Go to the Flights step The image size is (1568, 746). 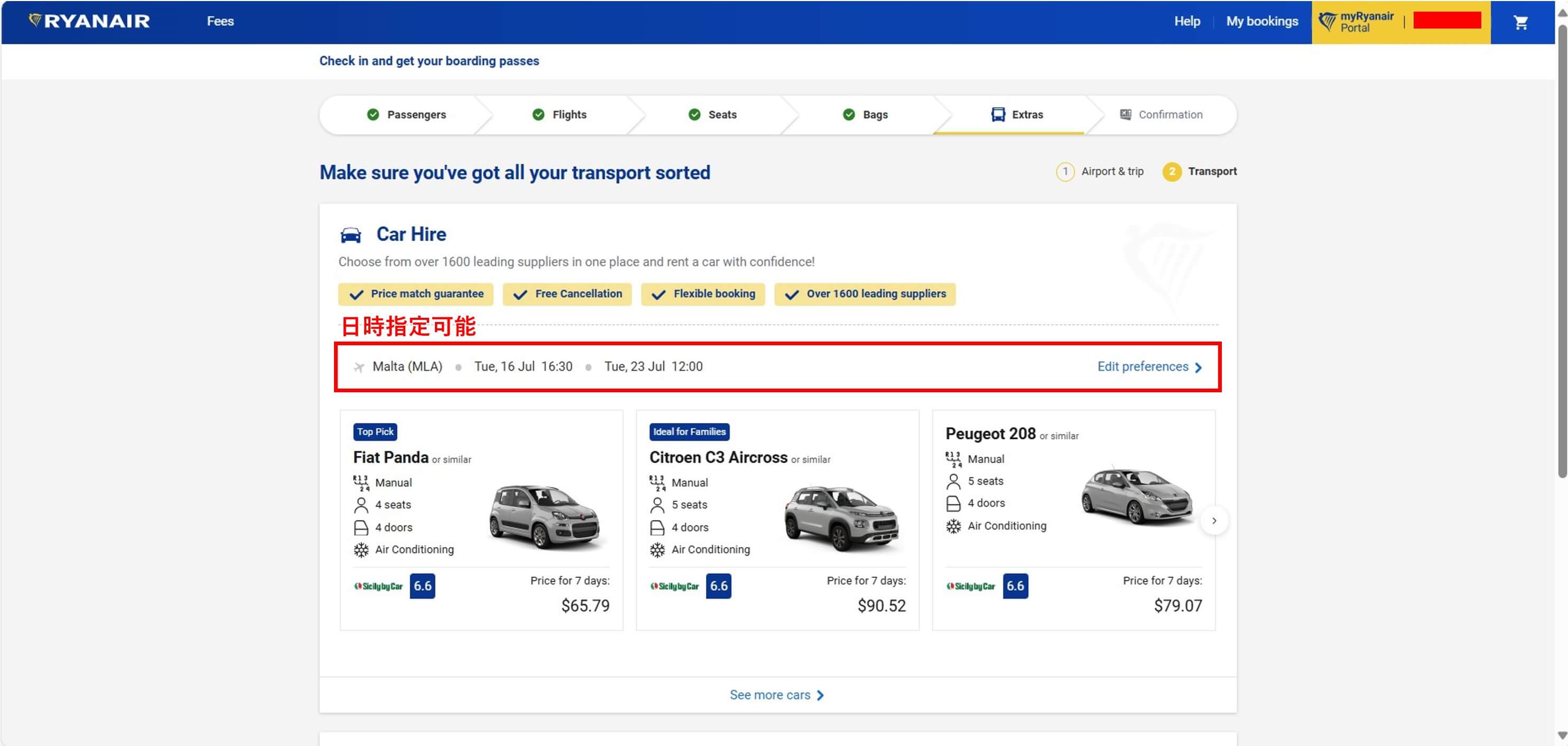click(559, 115)
